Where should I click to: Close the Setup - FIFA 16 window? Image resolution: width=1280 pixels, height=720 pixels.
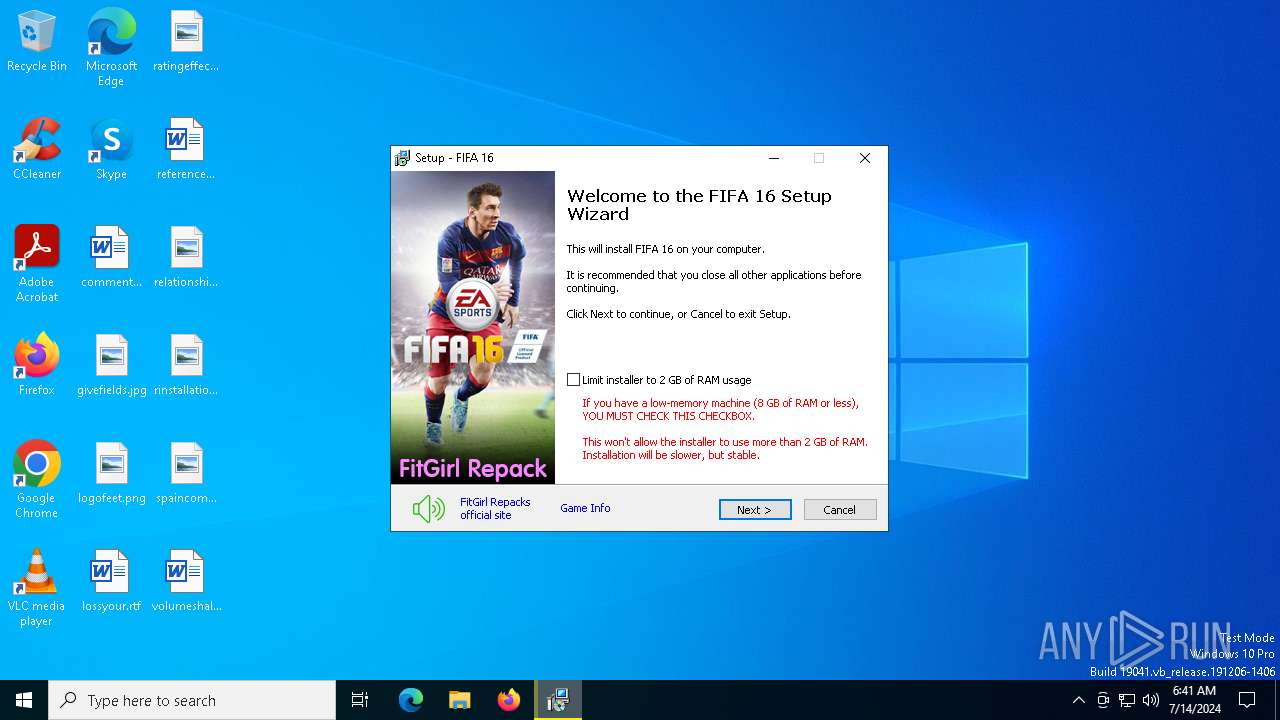pyautogui.click(x=865, y=158)
